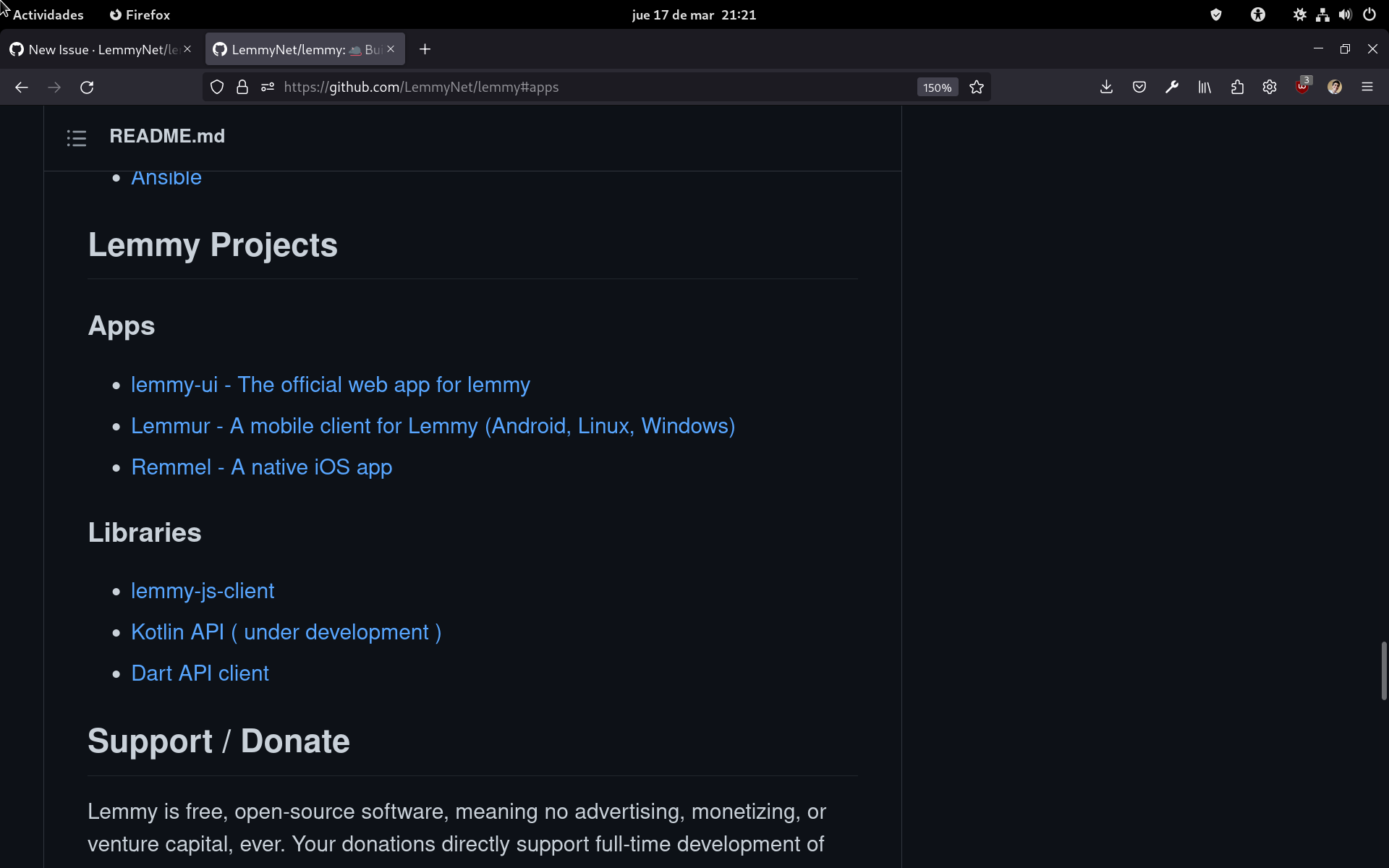This screenshot has width=1389, height=868.
Task: Open the Lemmur mobile client link
Action: click(x=433, y=426)
